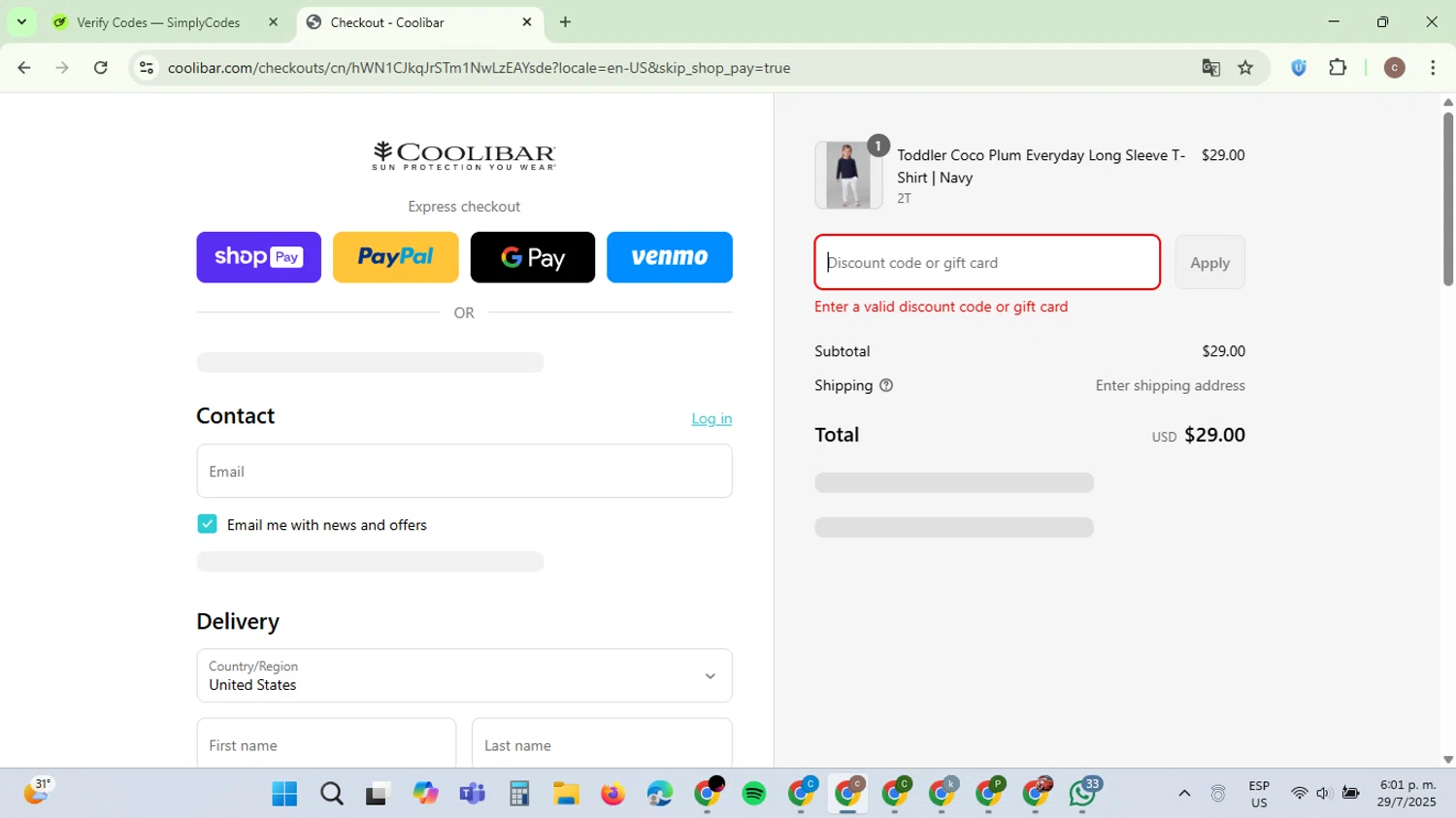
Task: Show shipping info question-mark icon
Action: (x=886, y=385)
